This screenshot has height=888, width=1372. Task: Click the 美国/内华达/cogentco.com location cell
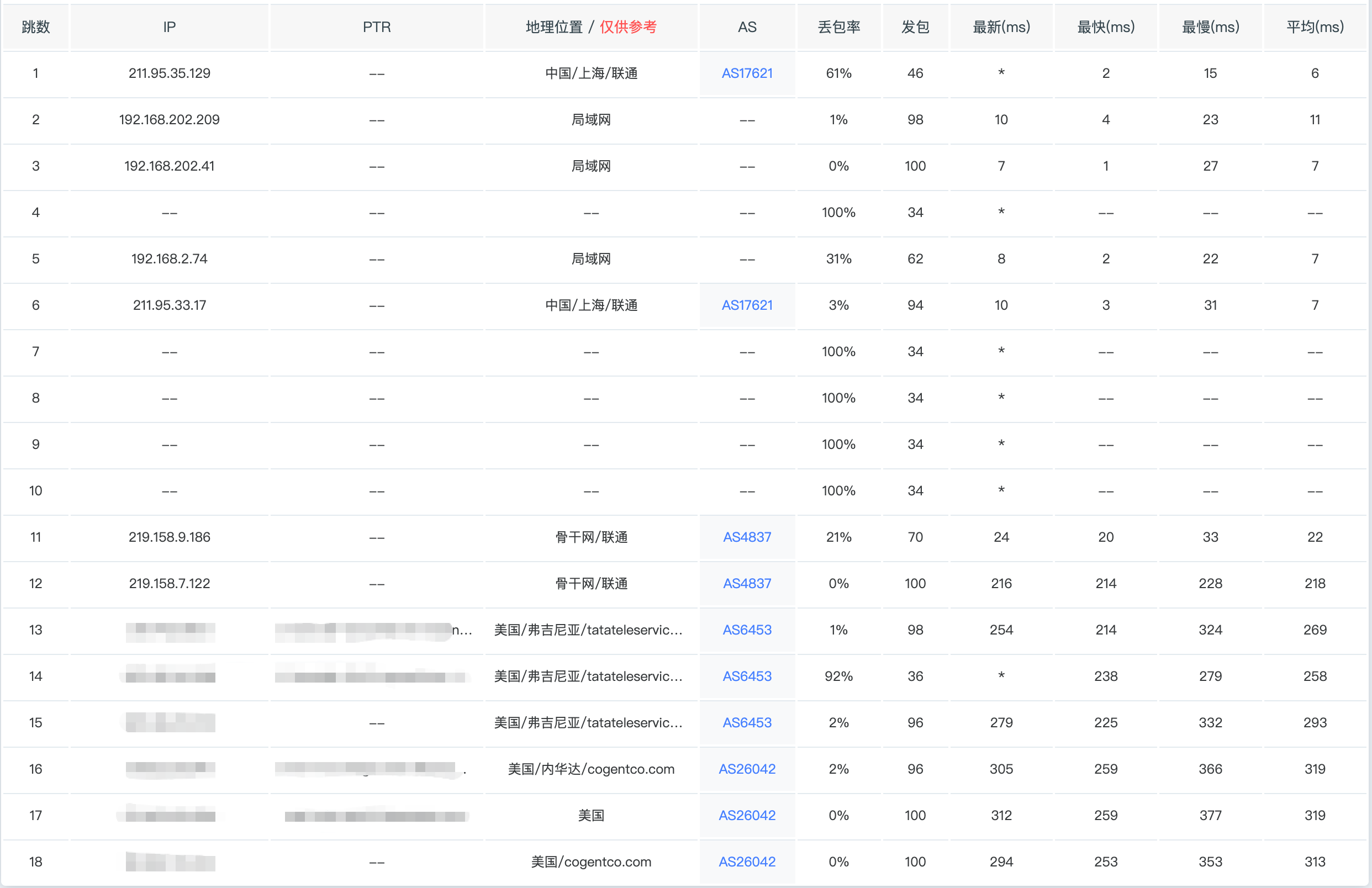590,769
